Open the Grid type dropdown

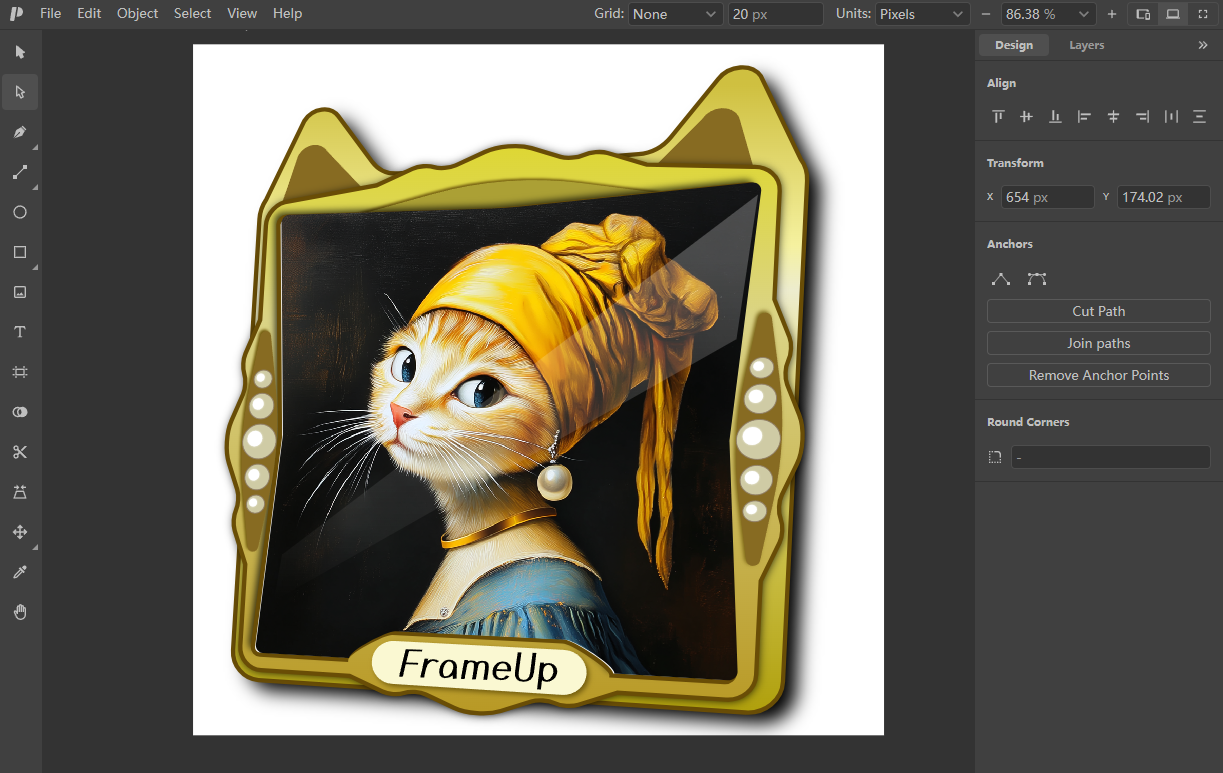point(675,14)
